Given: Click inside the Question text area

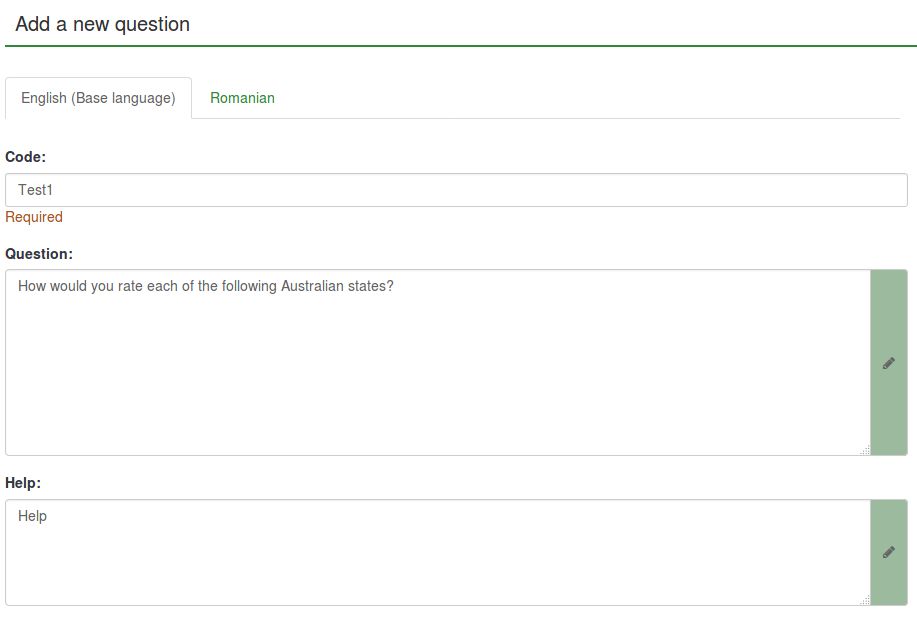Looking at the screenshot, I should [x=437, y=362].
